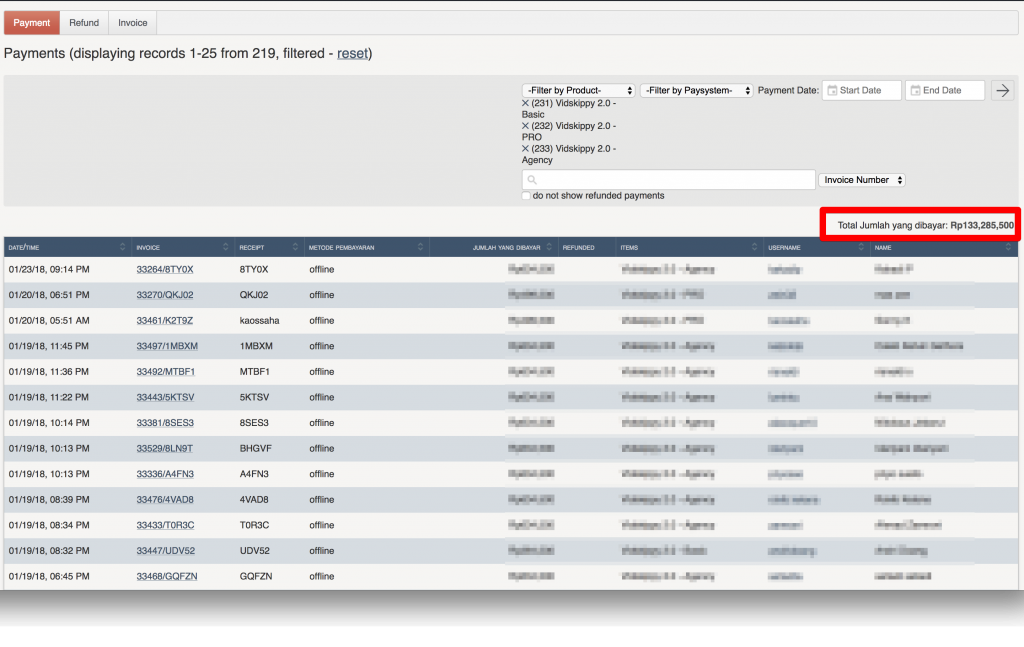The width and height of the screenshot is (1024, 647).
Task: Open the Invoice Number search type dropdown
Action: click(862, 180)
